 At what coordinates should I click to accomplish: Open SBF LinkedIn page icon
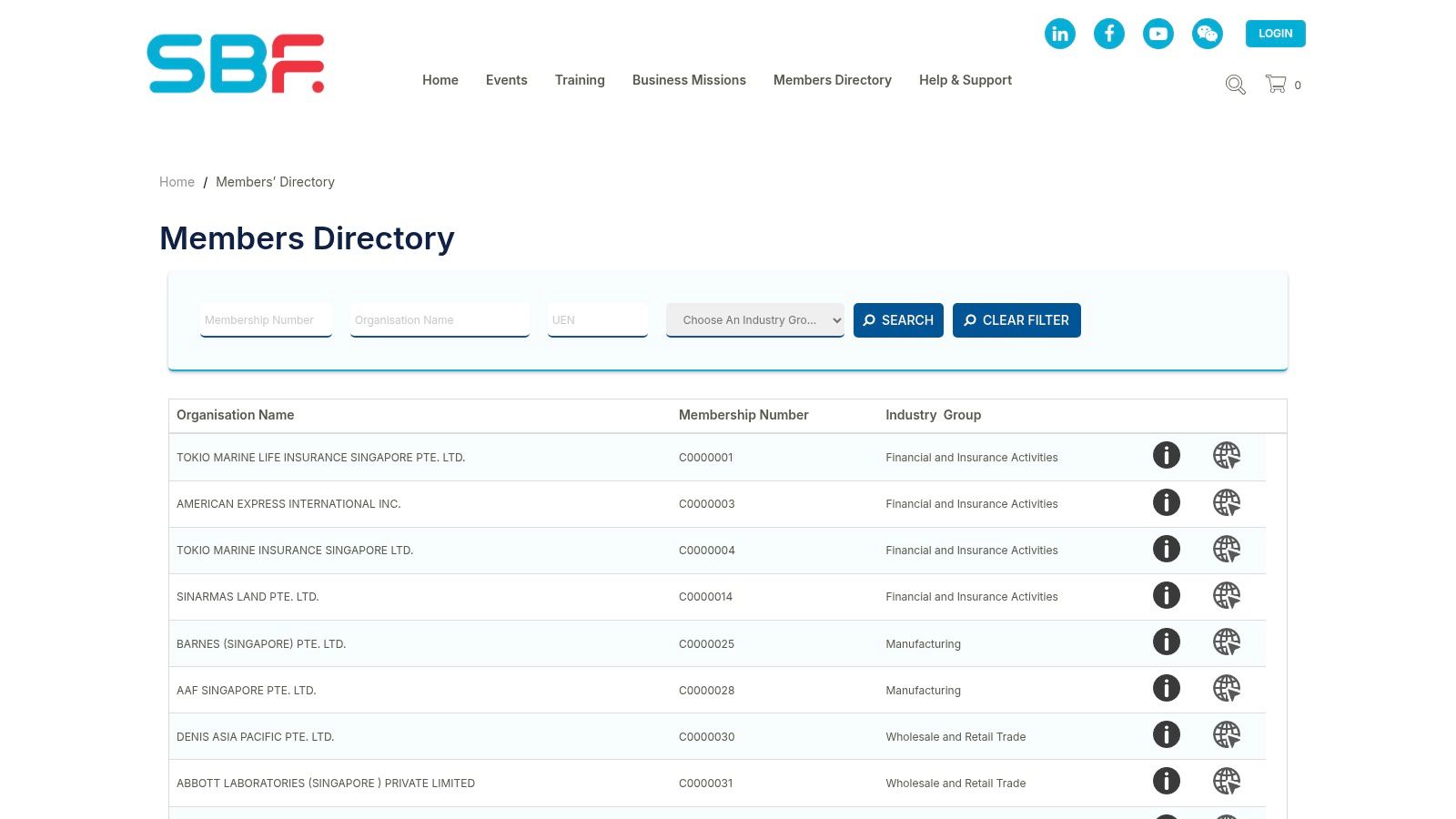pyautogui.click(x=1060, y=34)
